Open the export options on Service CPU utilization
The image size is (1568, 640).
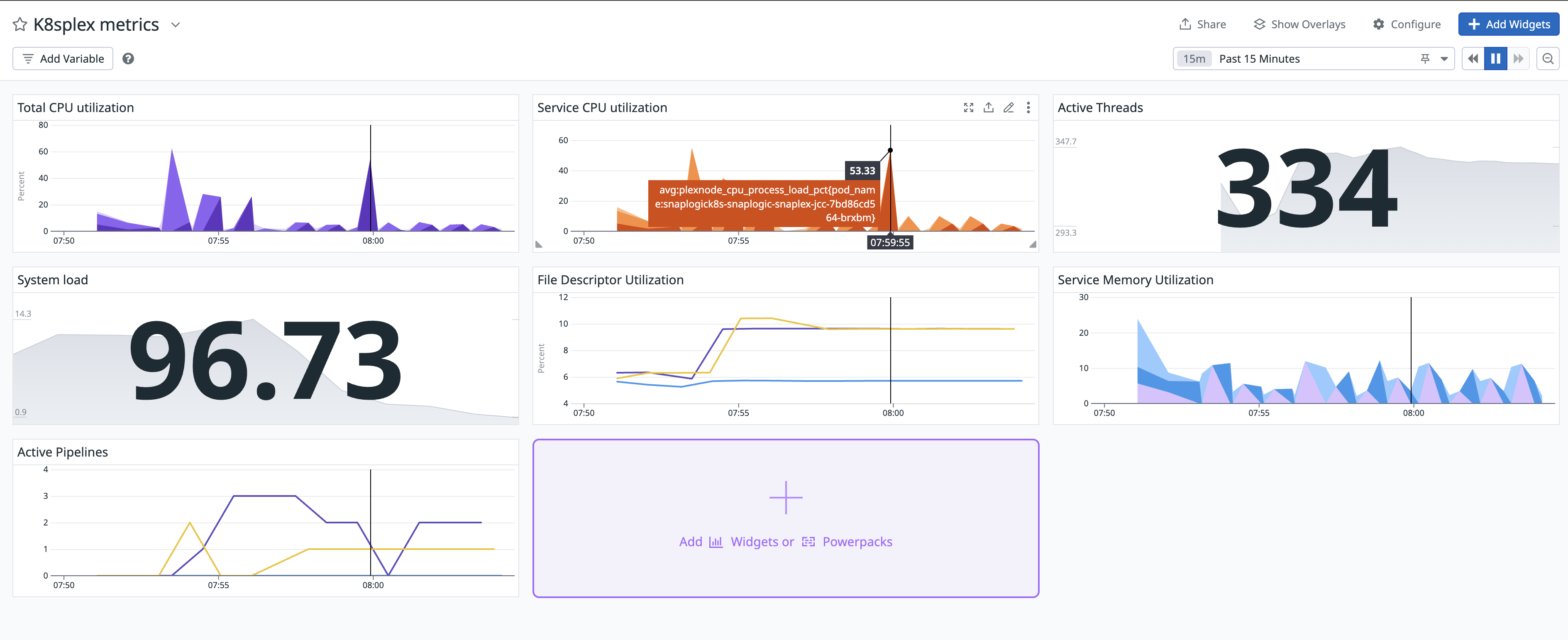989,107
